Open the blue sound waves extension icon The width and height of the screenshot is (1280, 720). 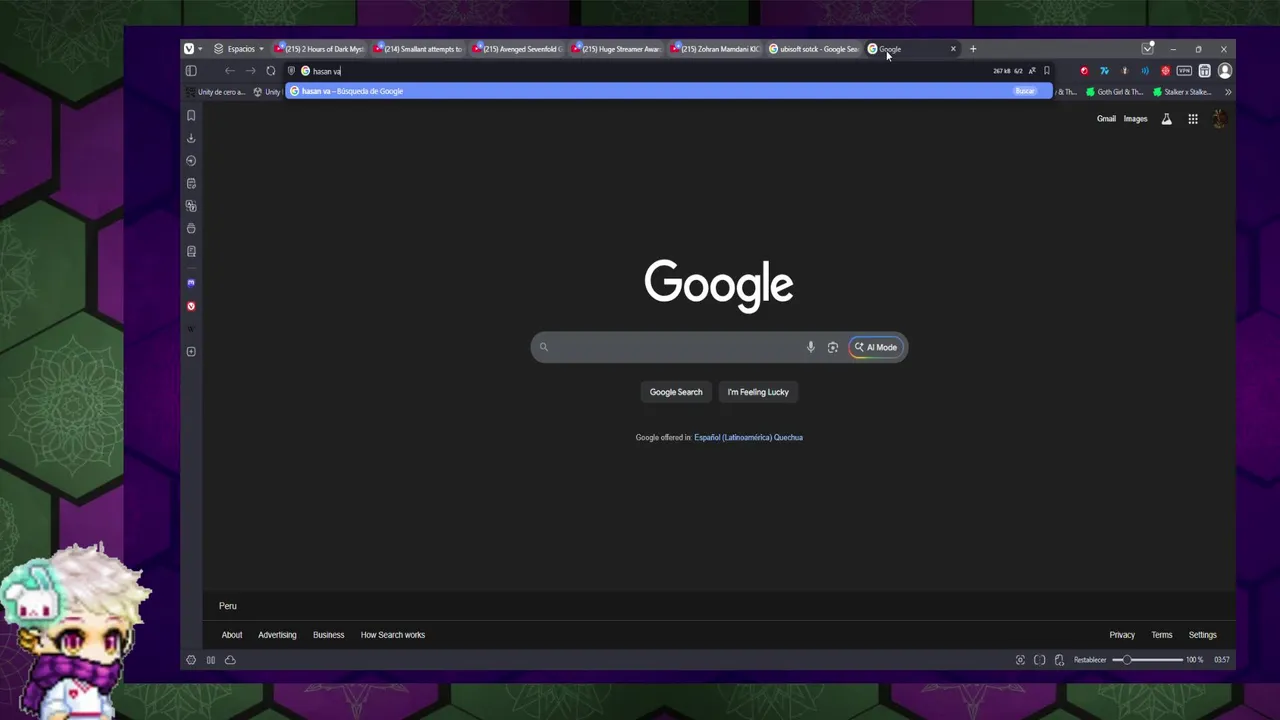tap(1145, 71)
